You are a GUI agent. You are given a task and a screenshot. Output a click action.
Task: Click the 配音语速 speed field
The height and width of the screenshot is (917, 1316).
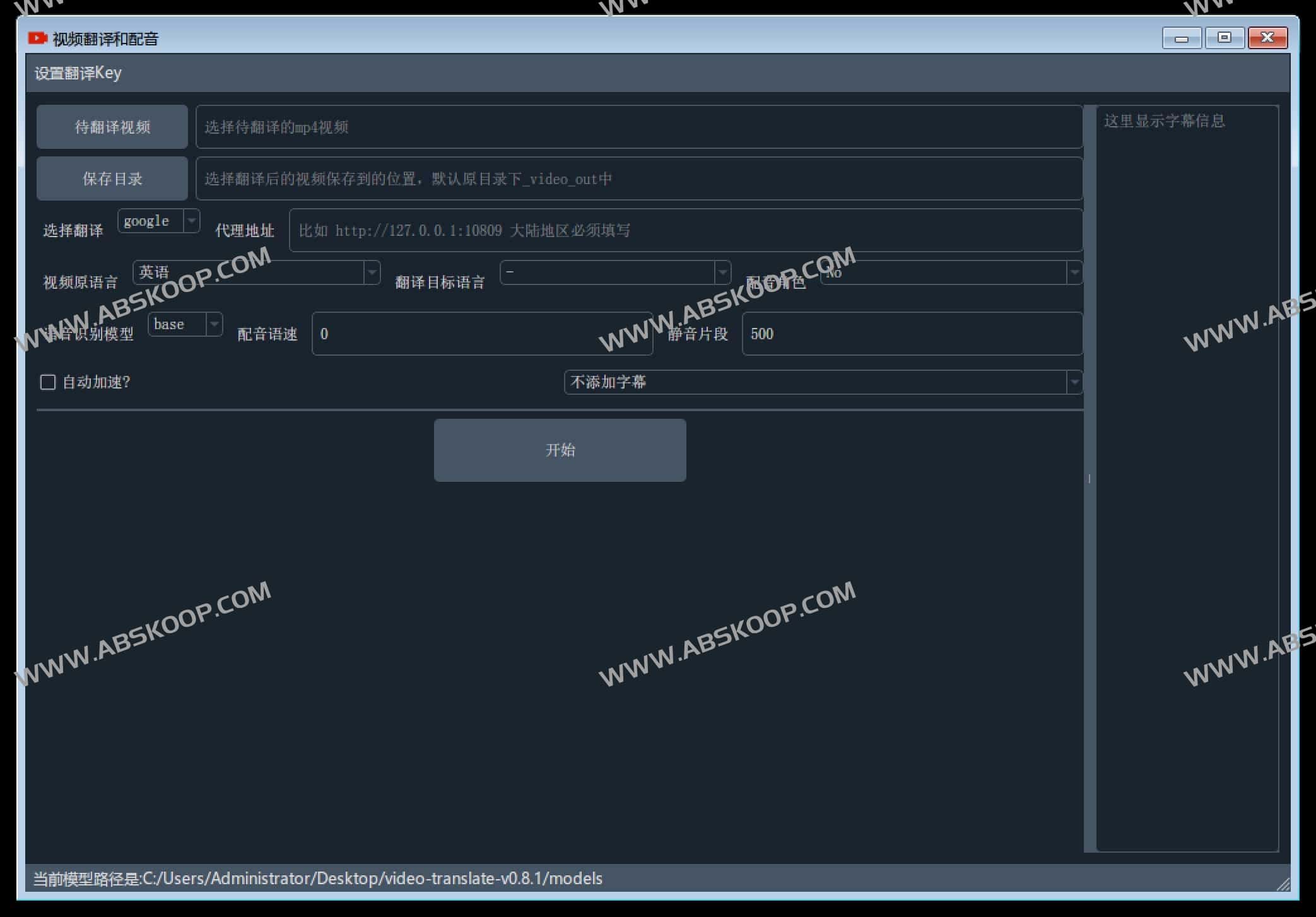coord(482,334)
